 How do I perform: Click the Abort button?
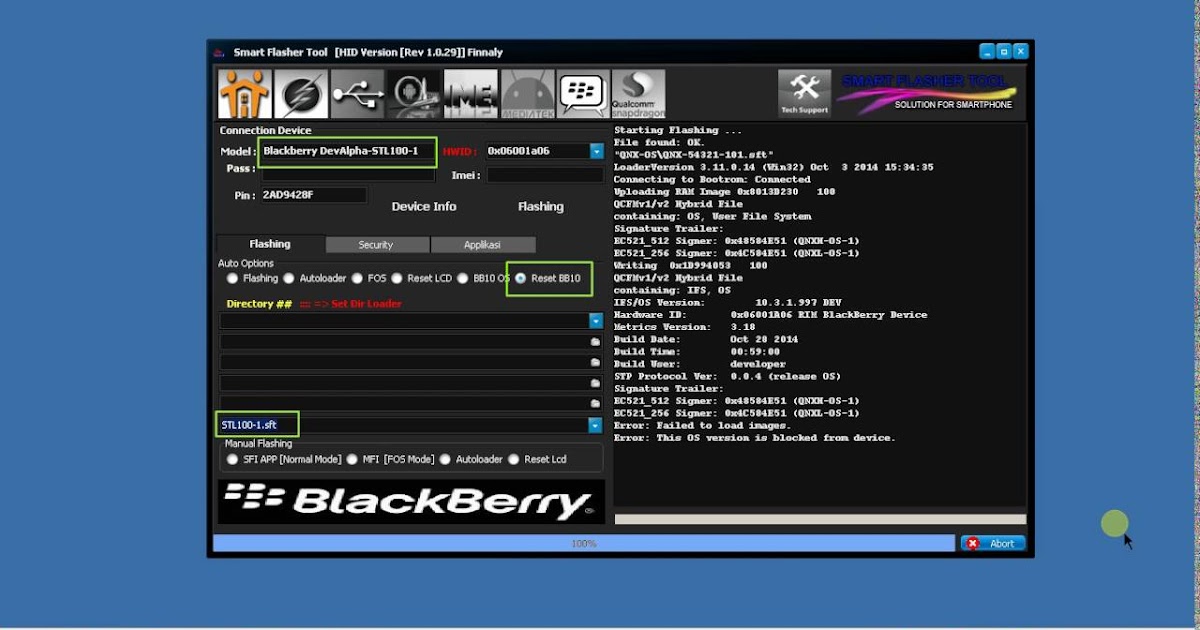(992, 543)
